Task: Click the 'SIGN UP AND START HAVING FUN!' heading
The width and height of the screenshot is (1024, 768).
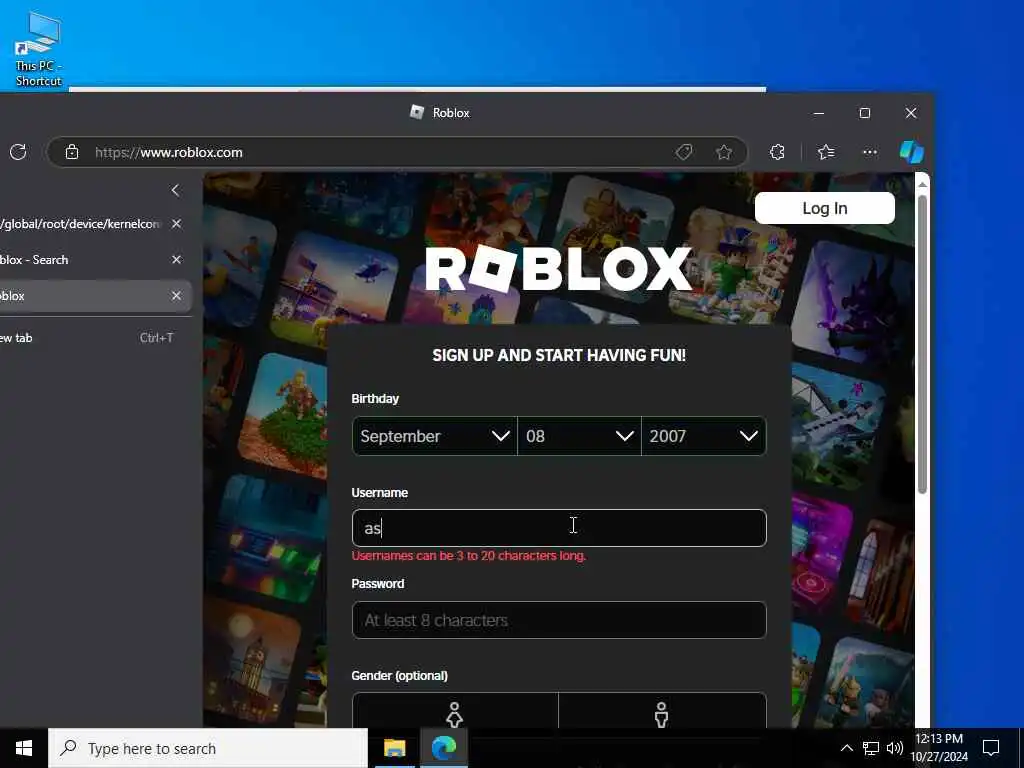Action: point(559,355)
